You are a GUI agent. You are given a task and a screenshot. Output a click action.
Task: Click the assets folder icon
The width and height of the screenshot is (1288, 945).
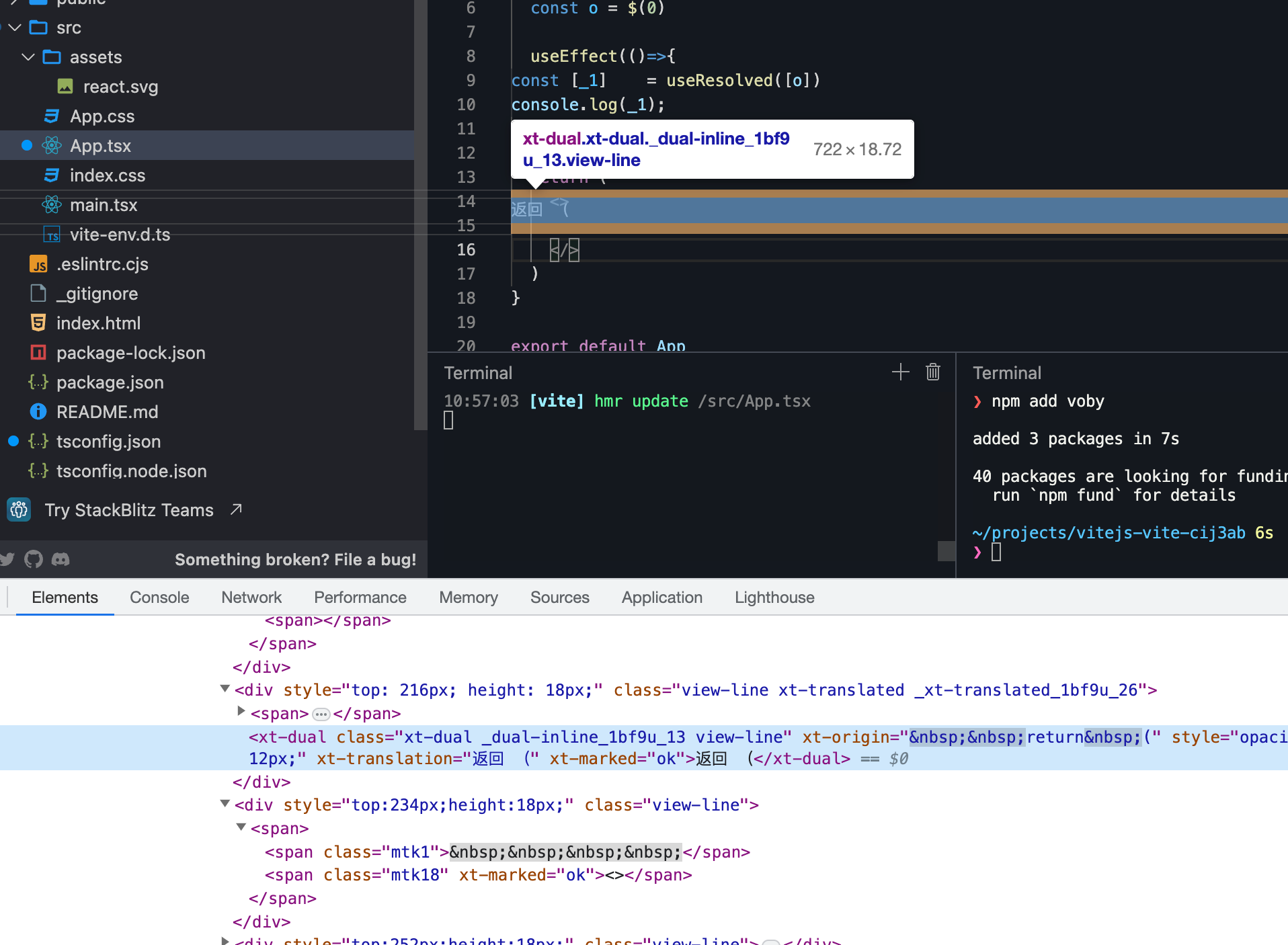coord(52,57)
